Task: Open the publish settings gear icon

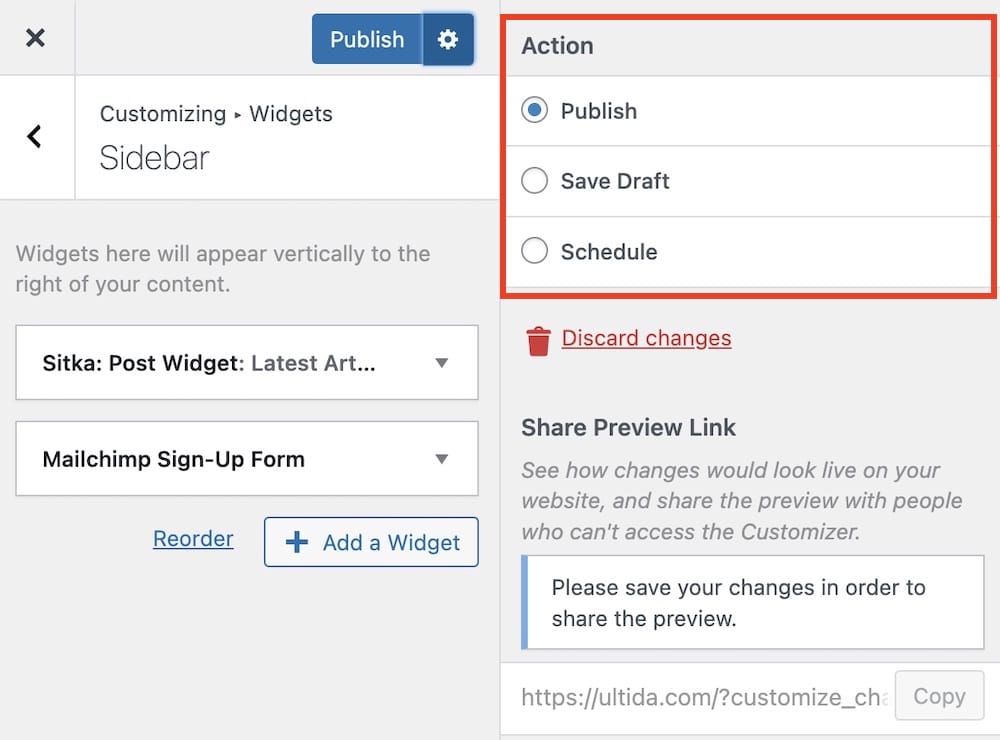Action: coord(448,39)
